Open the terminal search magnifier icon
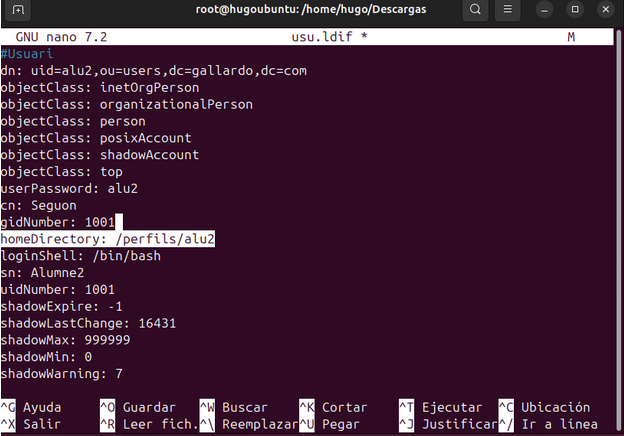The width and height of the screenshot is (624, 436). pos(477,11)
